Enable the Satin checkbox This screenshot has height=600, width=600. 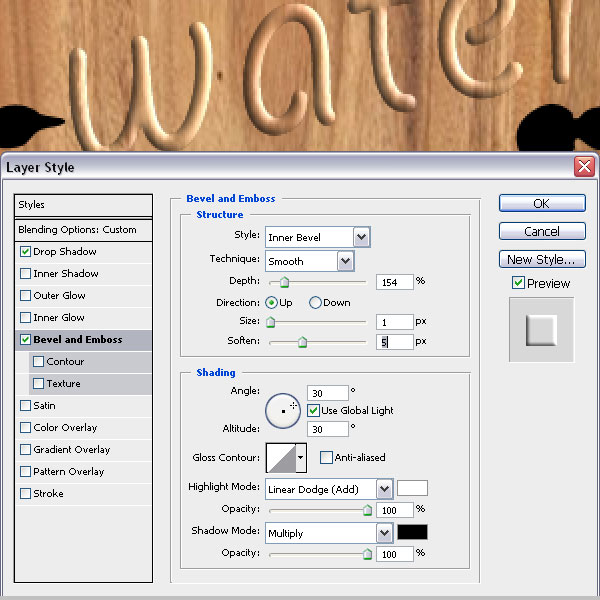click(25, 406)
